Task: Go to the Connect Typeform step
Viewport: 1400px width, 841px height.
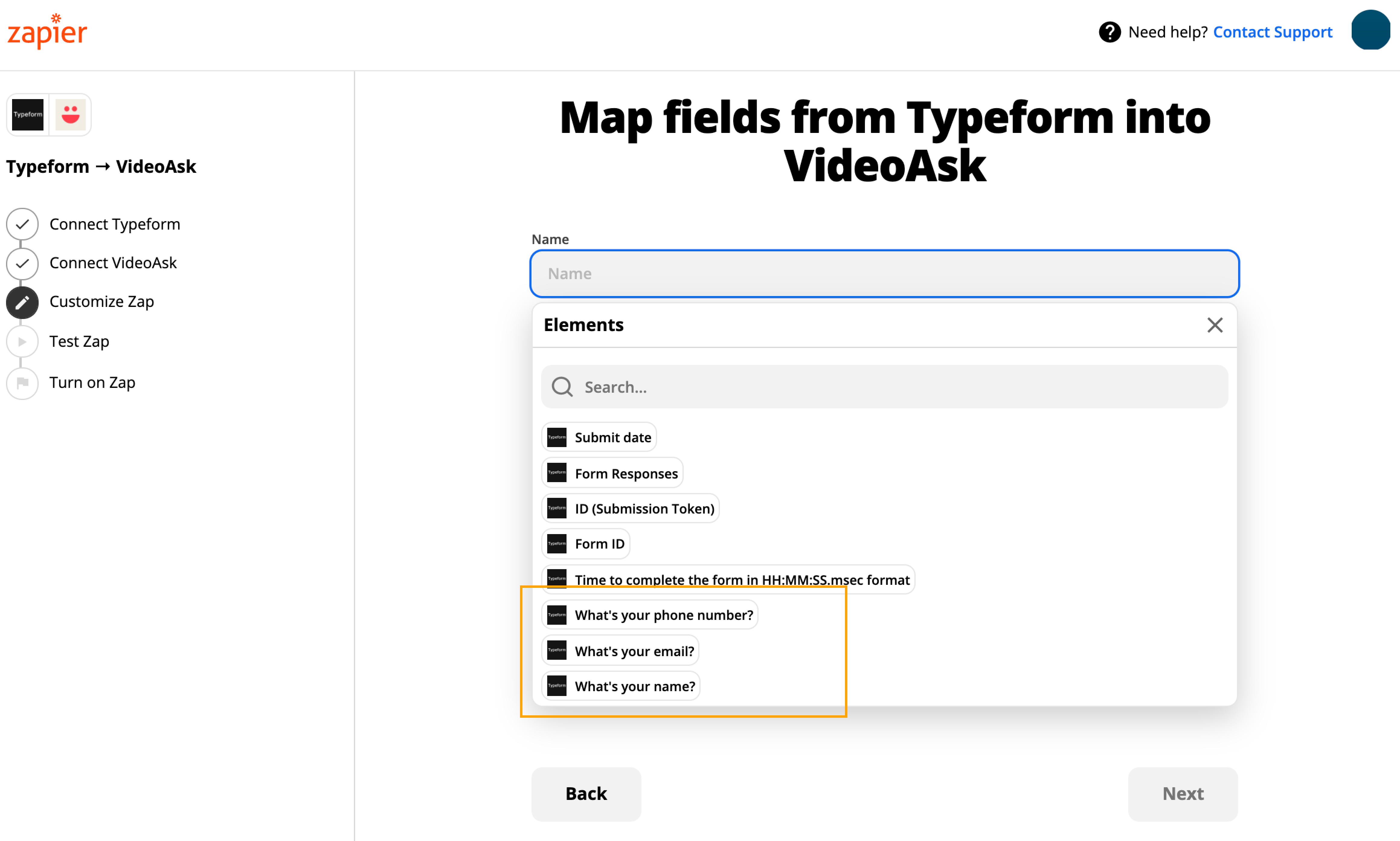Action: (x=114, y=224)
